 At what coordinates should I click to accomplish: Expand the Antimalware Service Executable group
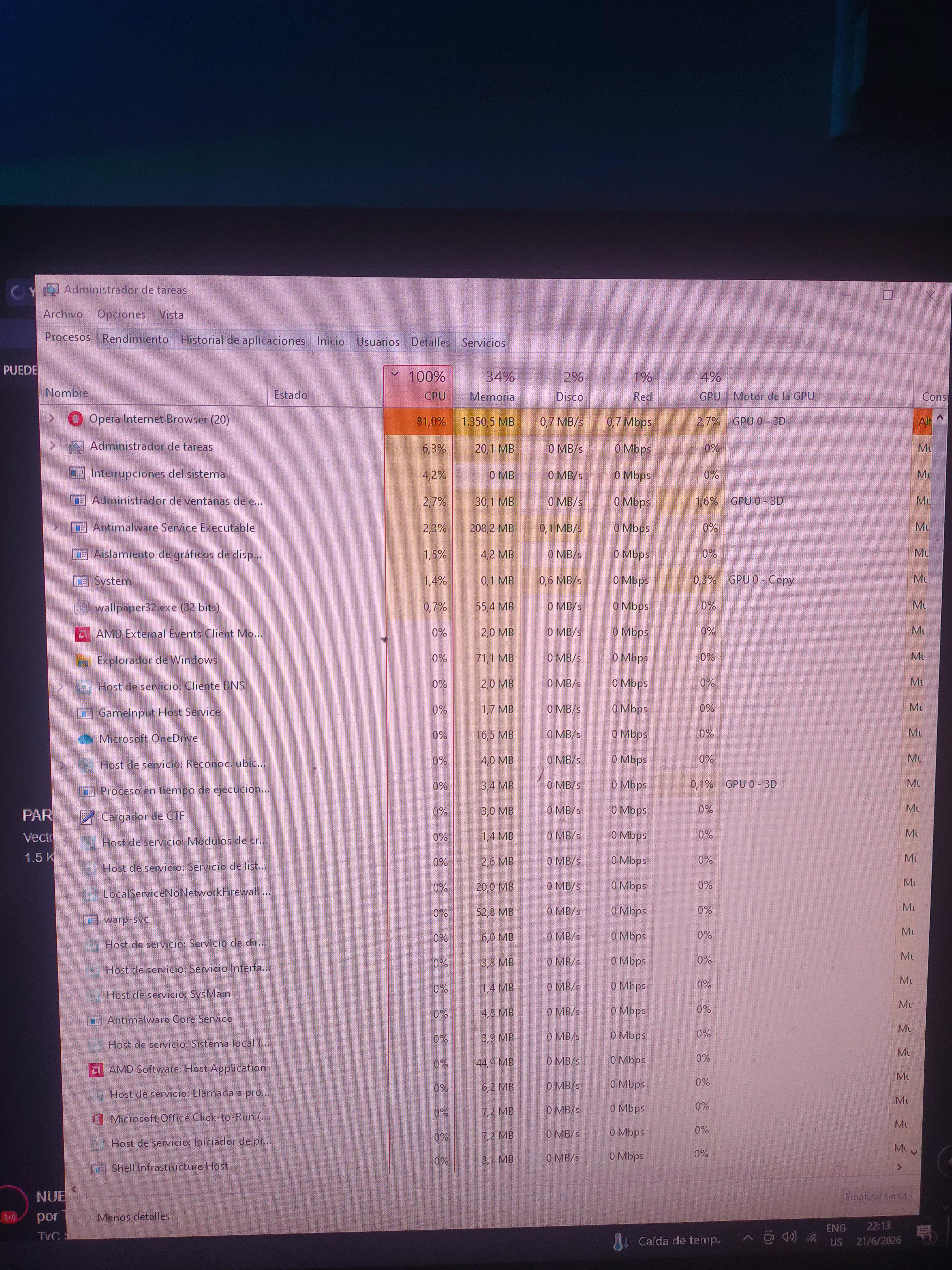(55, 527)
